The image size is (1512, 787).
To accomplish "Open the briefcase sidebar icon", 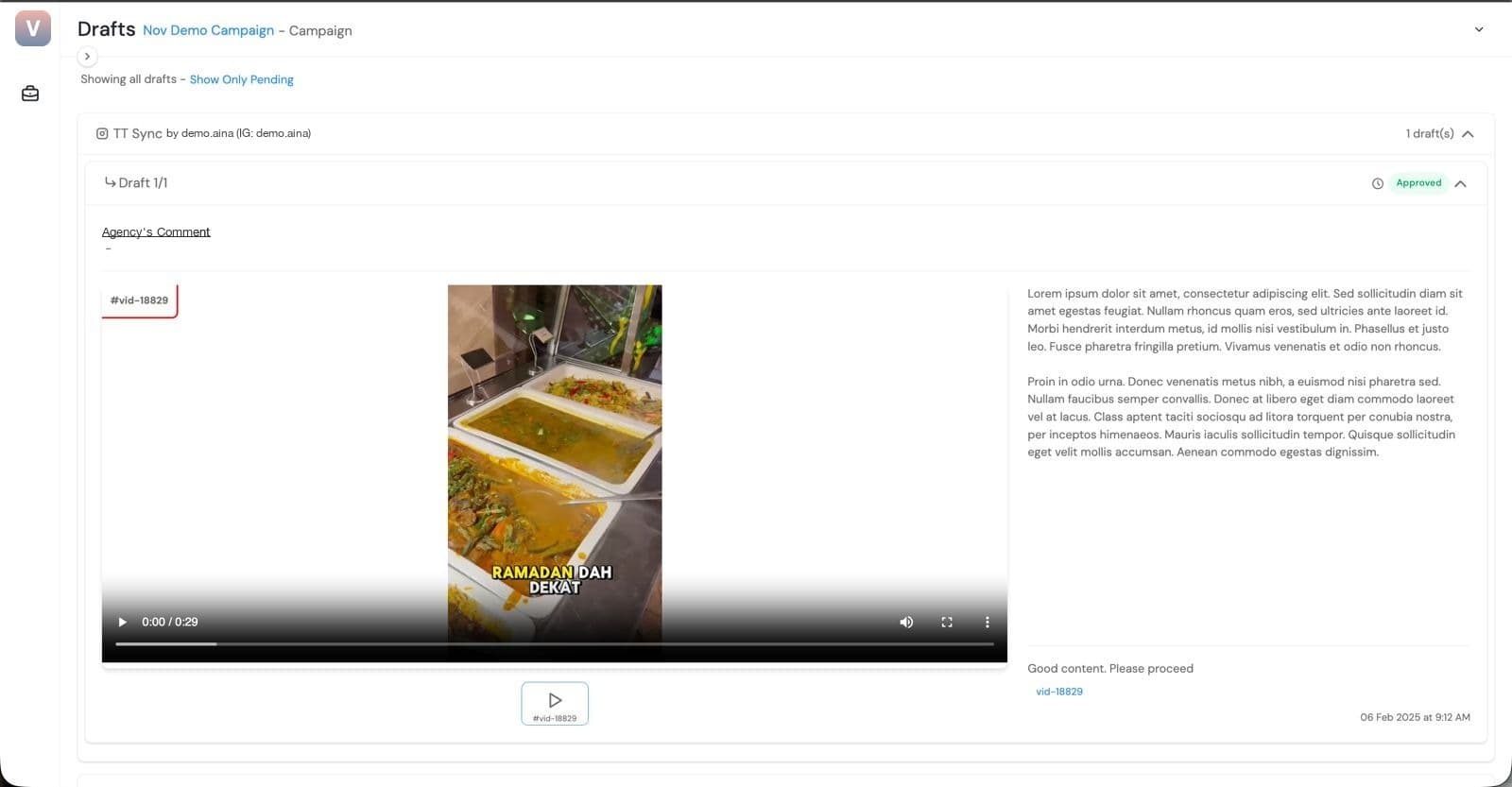I will click(30, 94).
